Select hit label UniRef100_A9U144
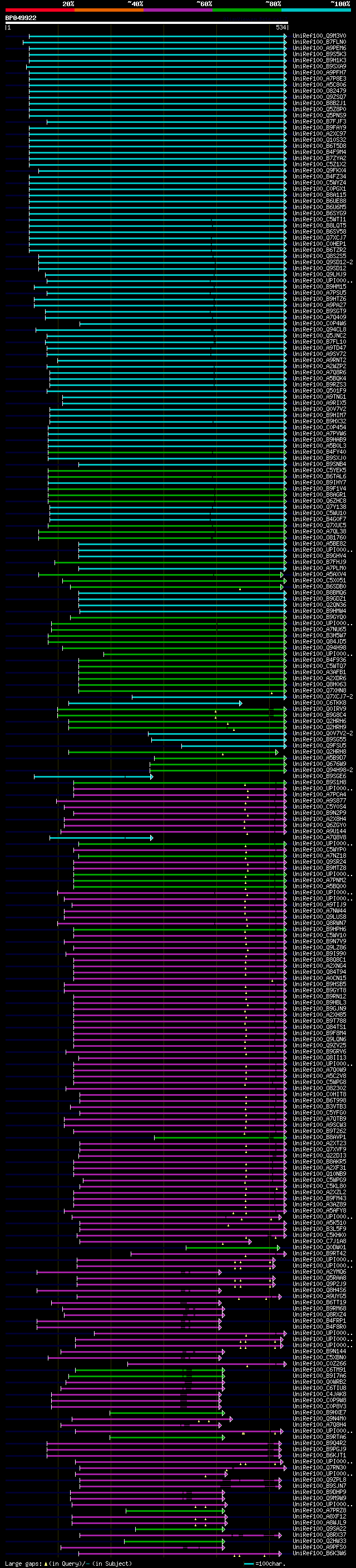Viewport: 356px width, 1568px height. (x=319, y=832)
